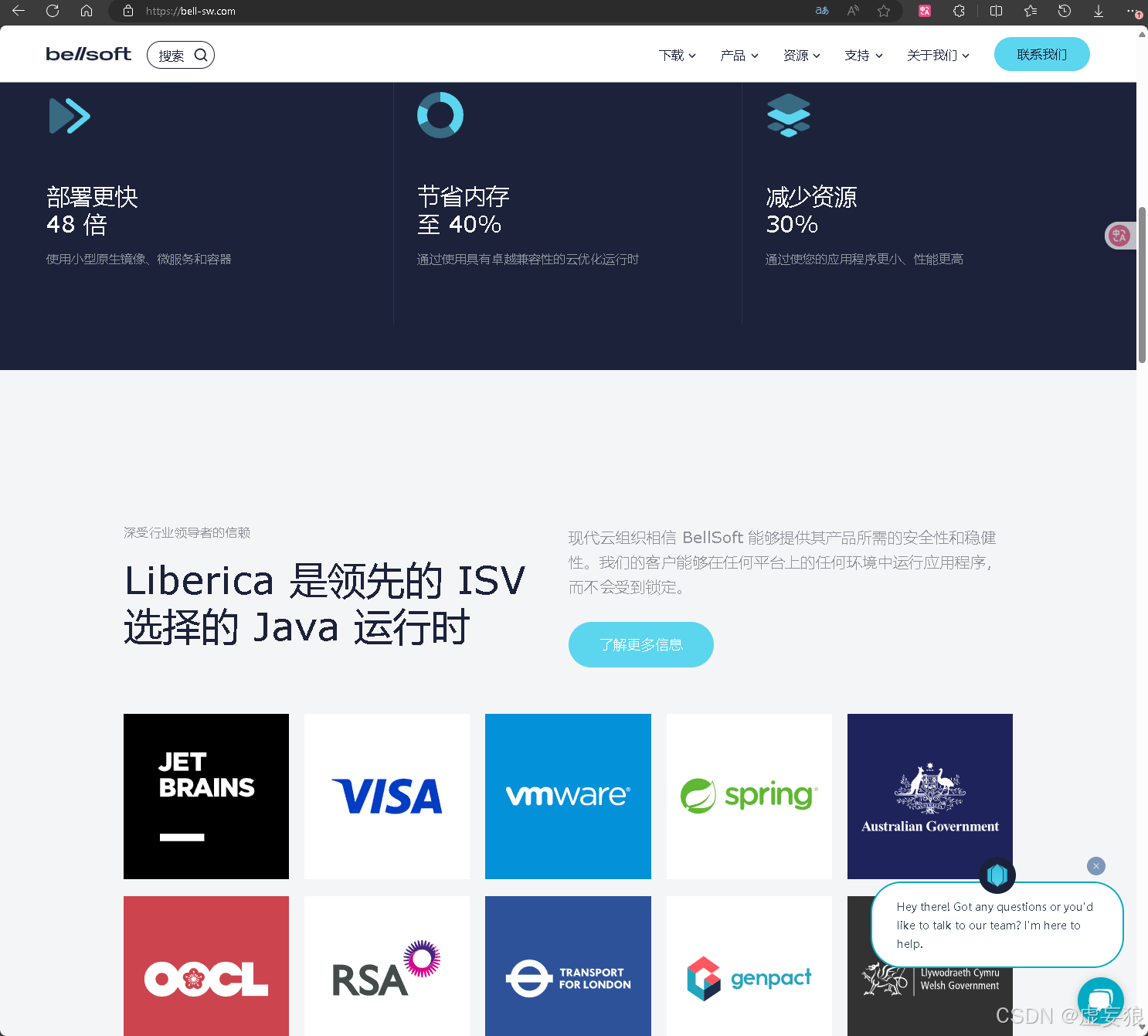Open the JetBrains logo tile

(206, 797)
